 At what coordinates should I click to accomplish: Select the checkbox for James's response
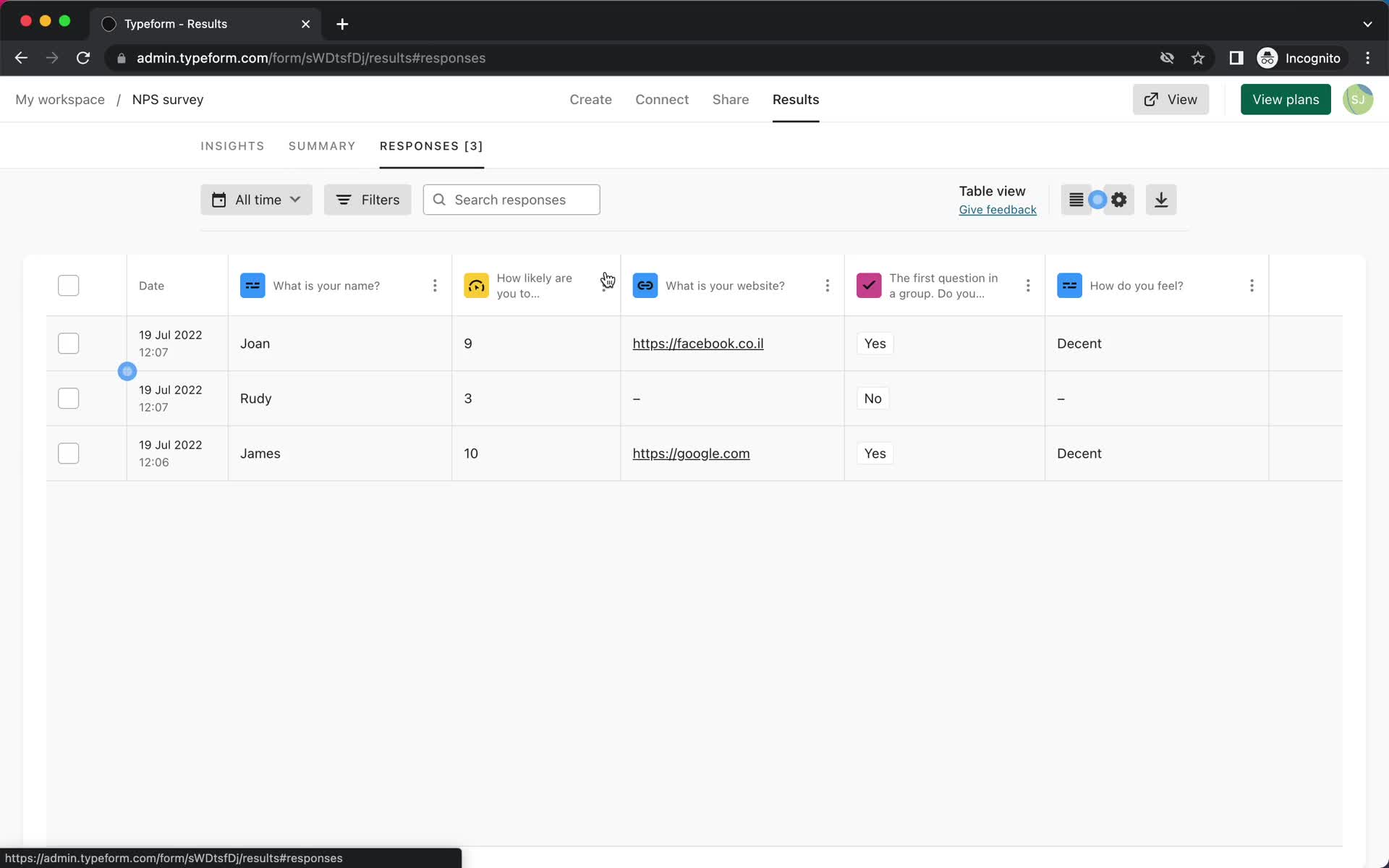68,453
